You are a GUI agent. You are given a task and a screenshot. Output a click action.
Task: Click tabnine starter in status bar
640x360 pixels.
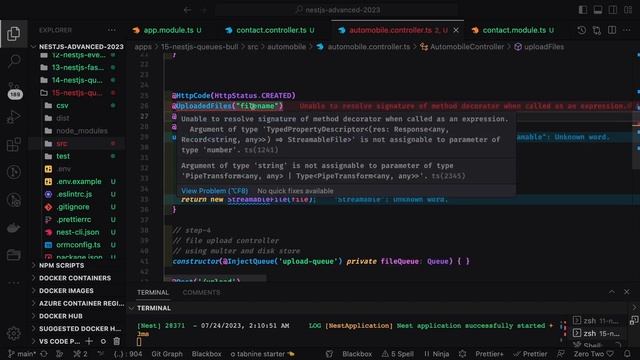[262, 354]
